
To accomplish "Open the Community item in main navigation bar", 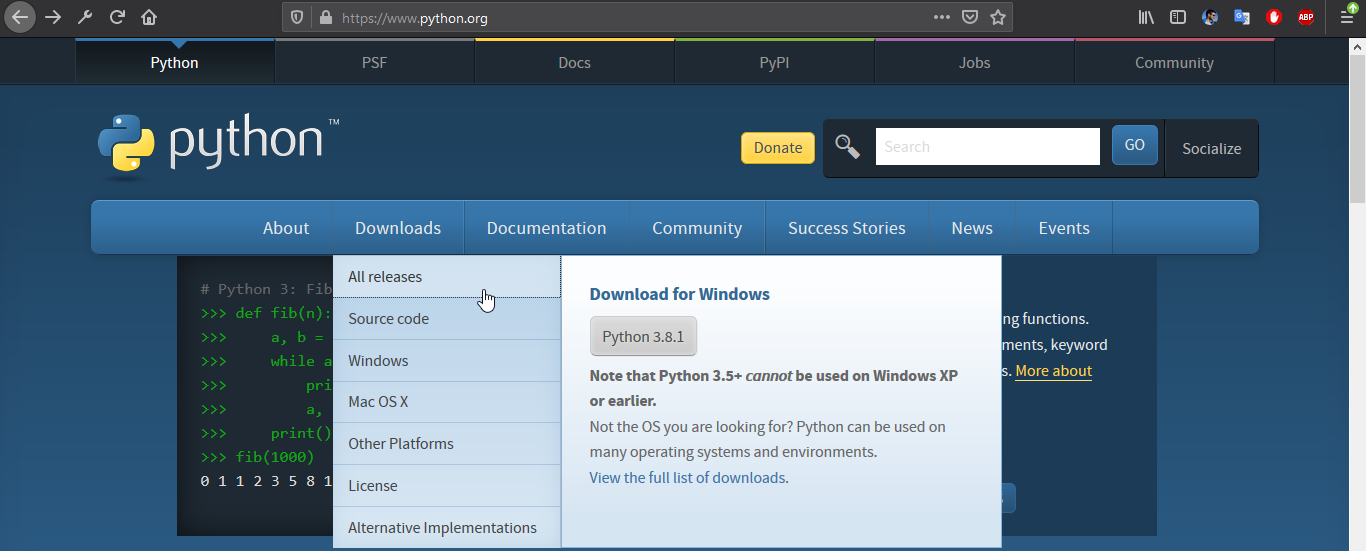I will pos(697,228).
